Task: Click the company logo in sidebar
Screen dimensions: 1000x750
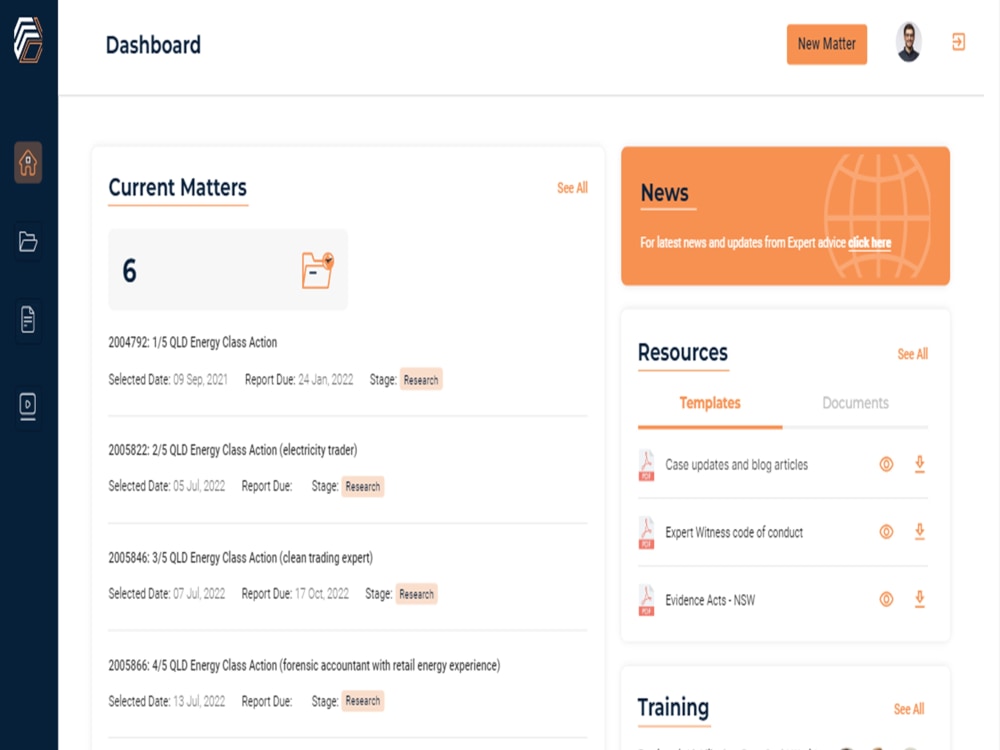Action: [28, 40]
